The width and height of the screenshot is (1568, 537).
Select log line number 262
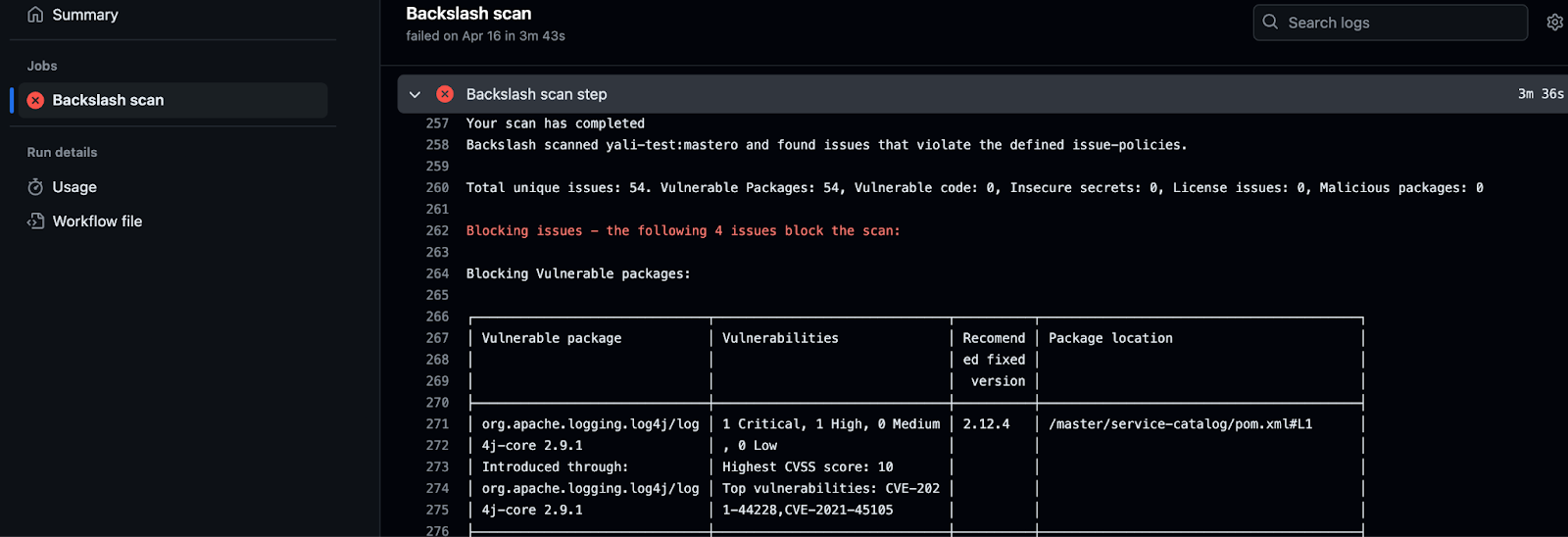437,231
